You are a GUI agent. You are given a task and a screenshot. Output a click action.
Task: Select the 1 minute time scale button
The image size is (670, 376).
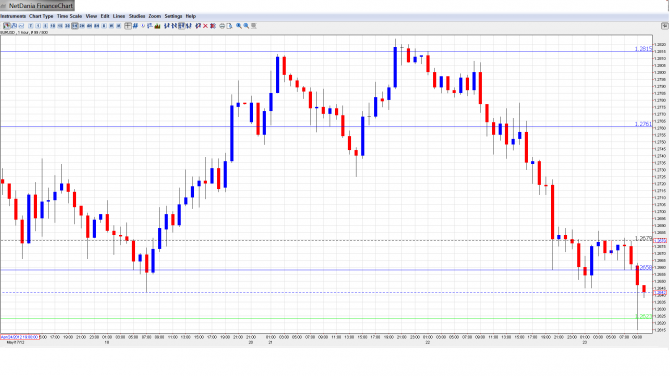[x=38, y=26]
